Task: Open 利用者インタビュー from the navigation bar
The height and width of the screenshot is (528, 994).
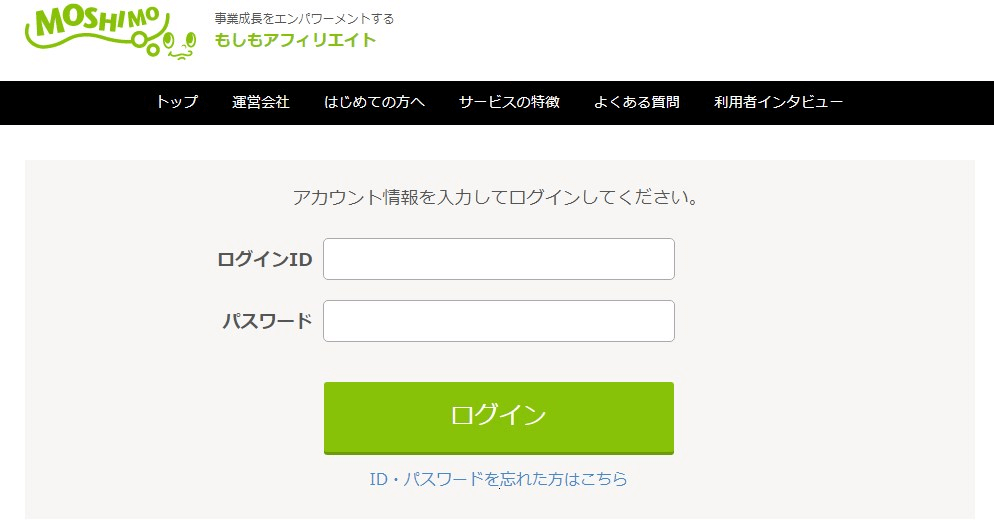Action: coord(778,102)
